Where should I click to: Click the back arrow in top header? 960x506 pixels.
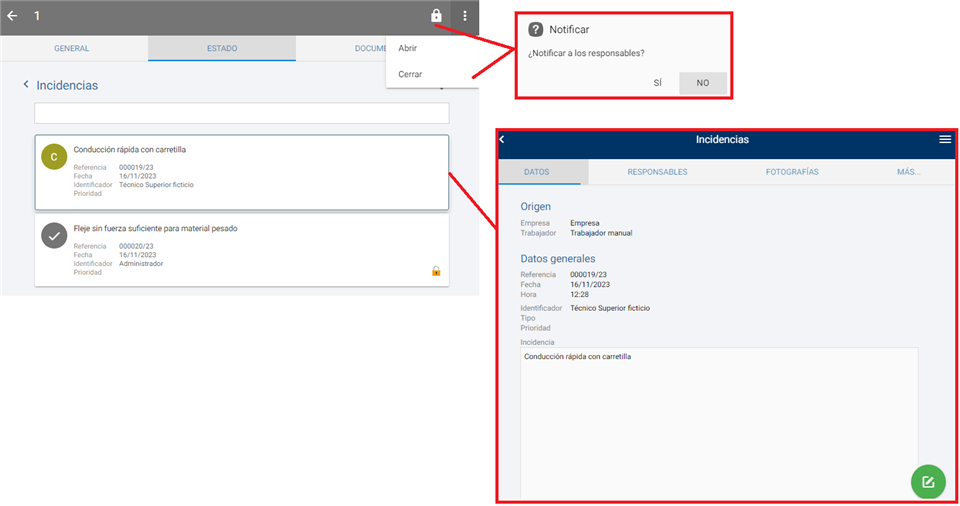click(x=12, y=16)
